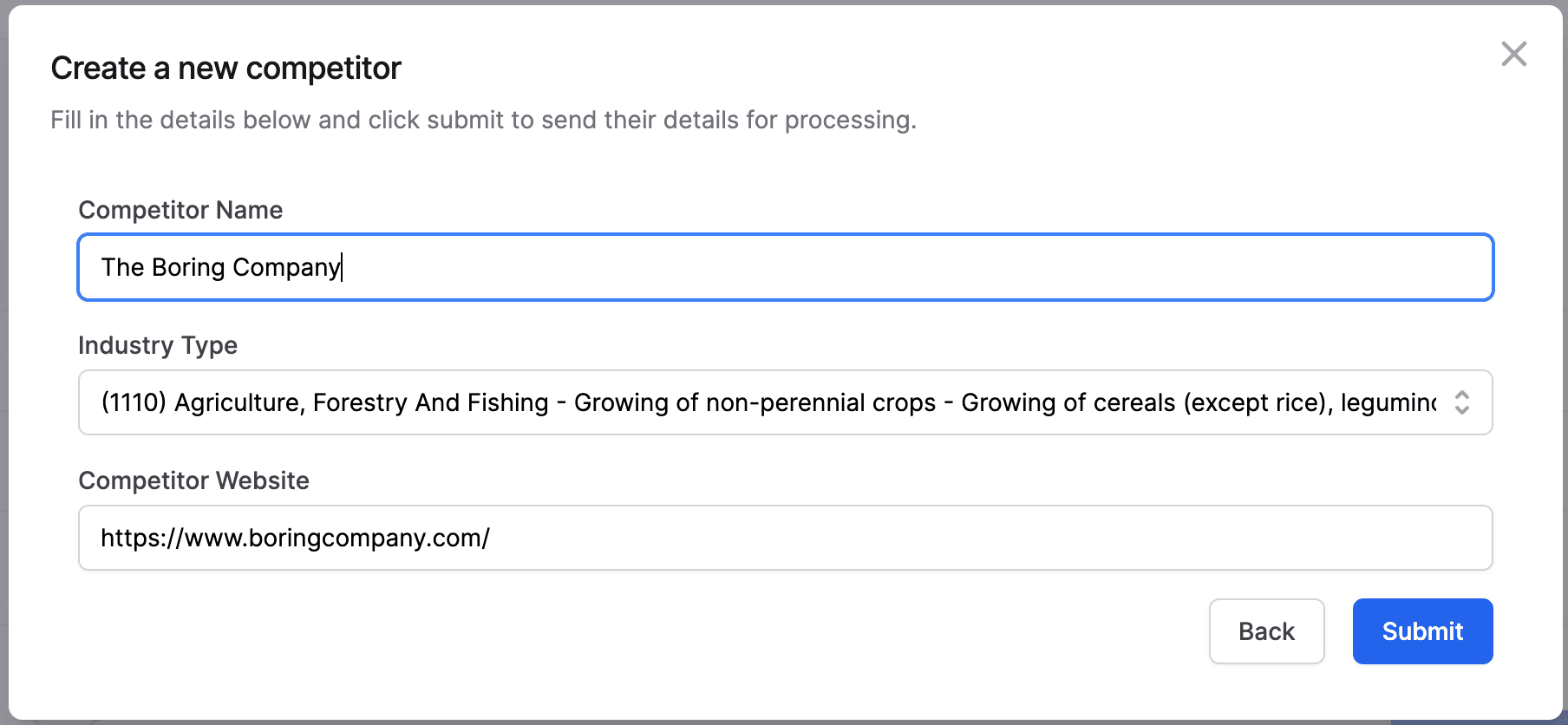Click "Growing of non-perennial crops" in the dropdown
This screenshot has width=1568, height=725.
(755, 402)
